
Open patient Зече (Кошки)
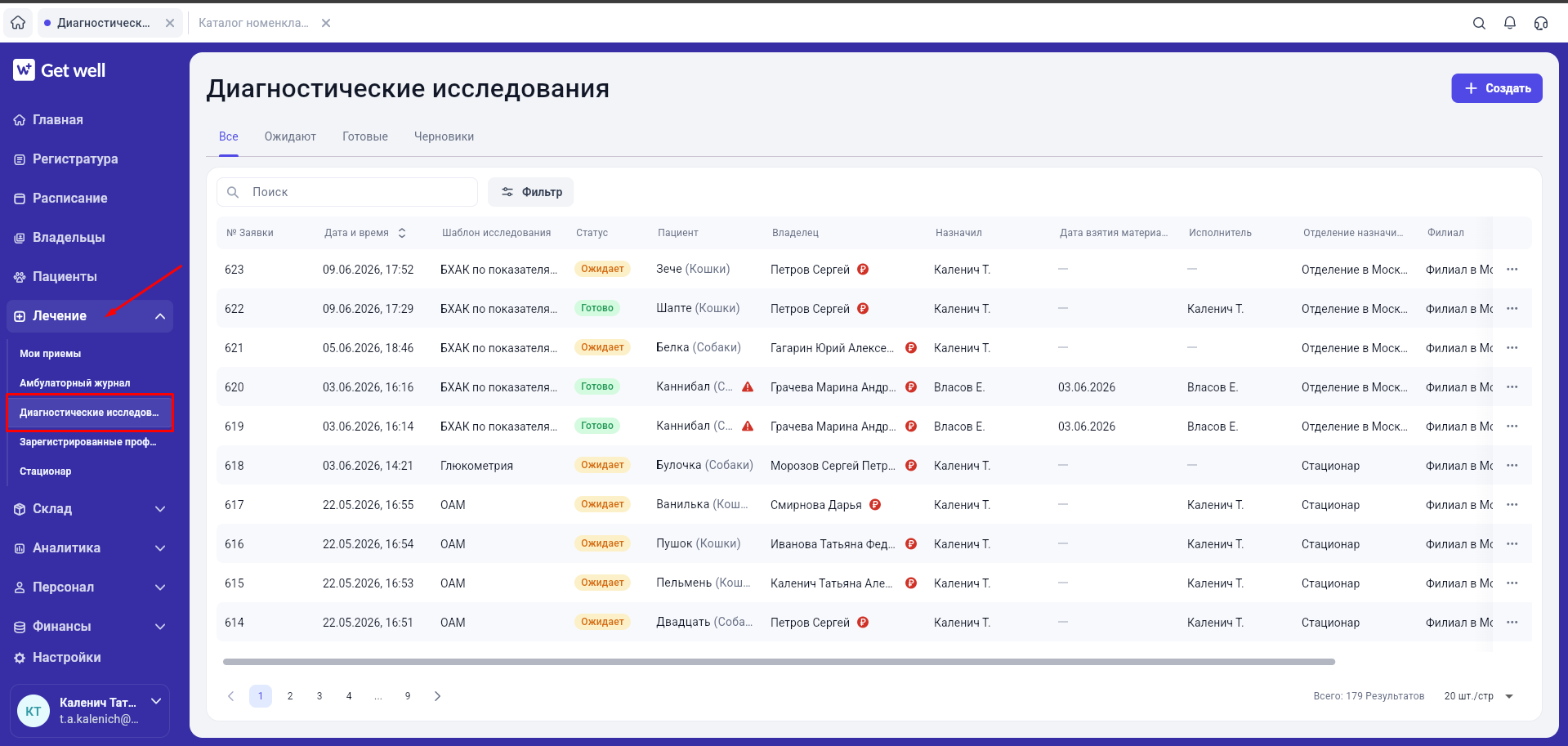[x=693, y=269]
